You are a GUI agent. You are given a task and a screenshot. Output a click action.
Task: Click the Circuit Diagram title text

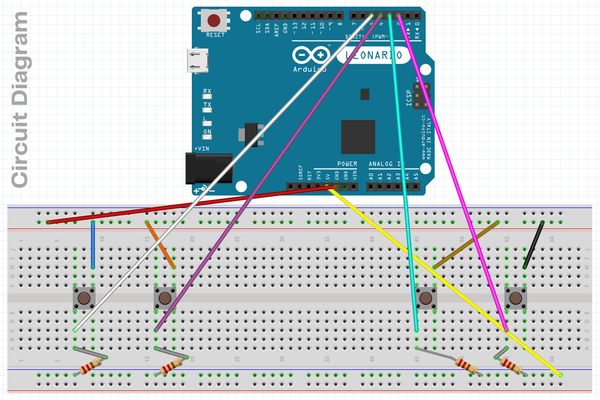19,100
